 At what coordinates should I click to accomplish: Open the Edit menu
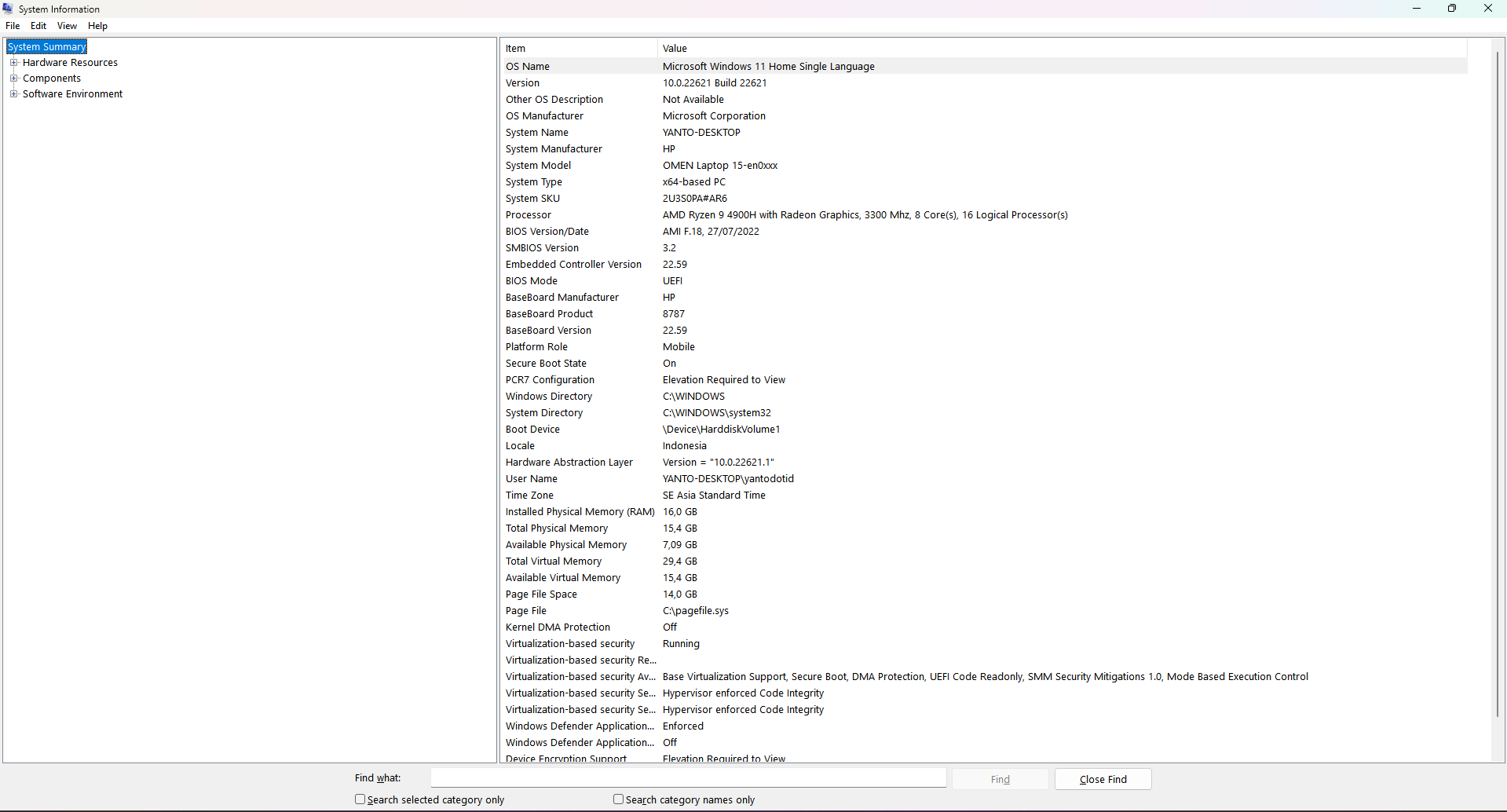point(38,26)
